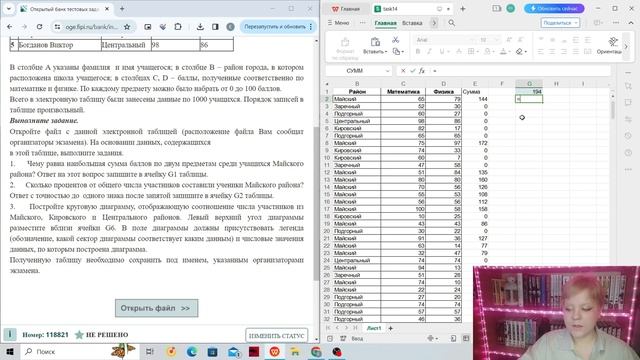Open Microsoft Edge from the taskbar

click(191, 351)
